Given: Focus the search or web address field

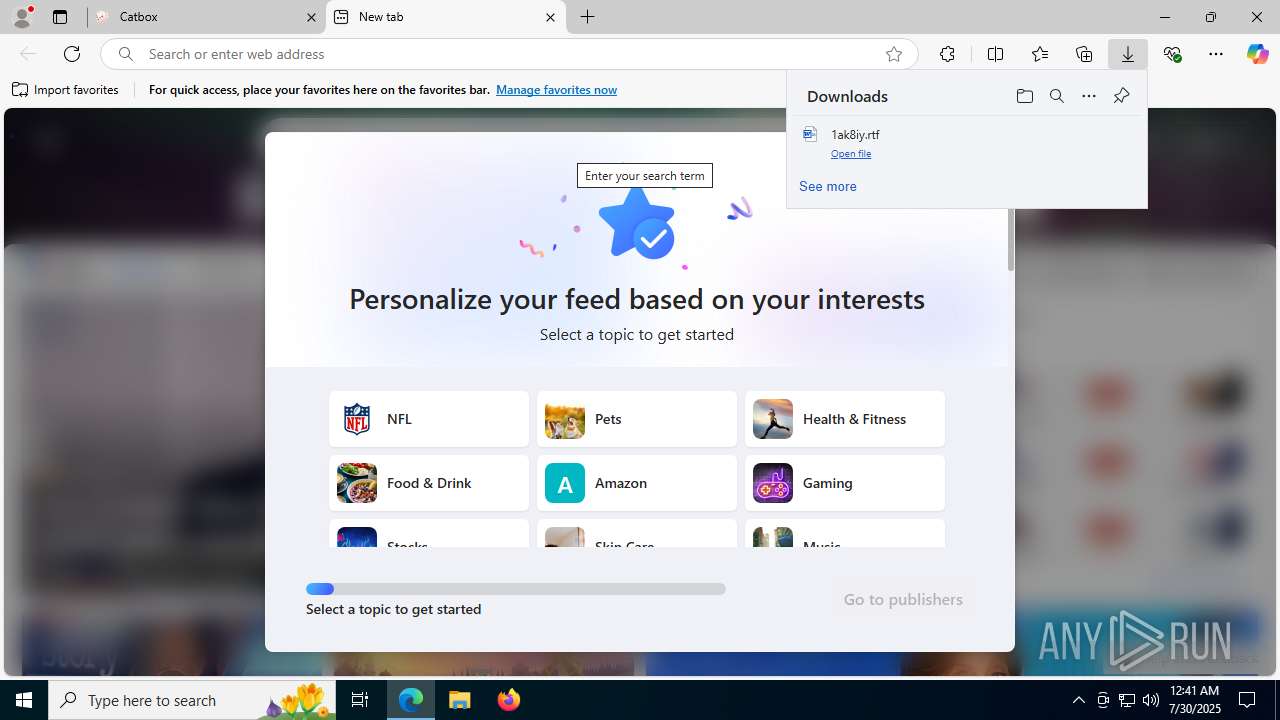Looking at the screenshot, I should point(510,54).
